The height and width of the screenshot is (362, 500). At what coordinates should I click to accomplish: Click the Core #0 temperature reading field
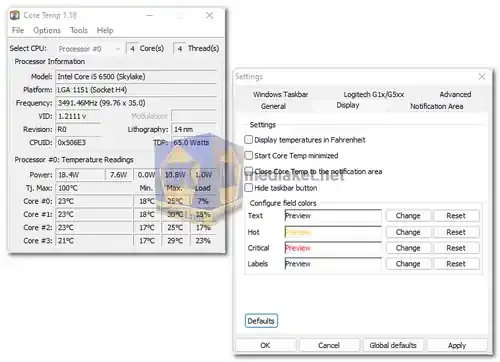tap(94, 201)
